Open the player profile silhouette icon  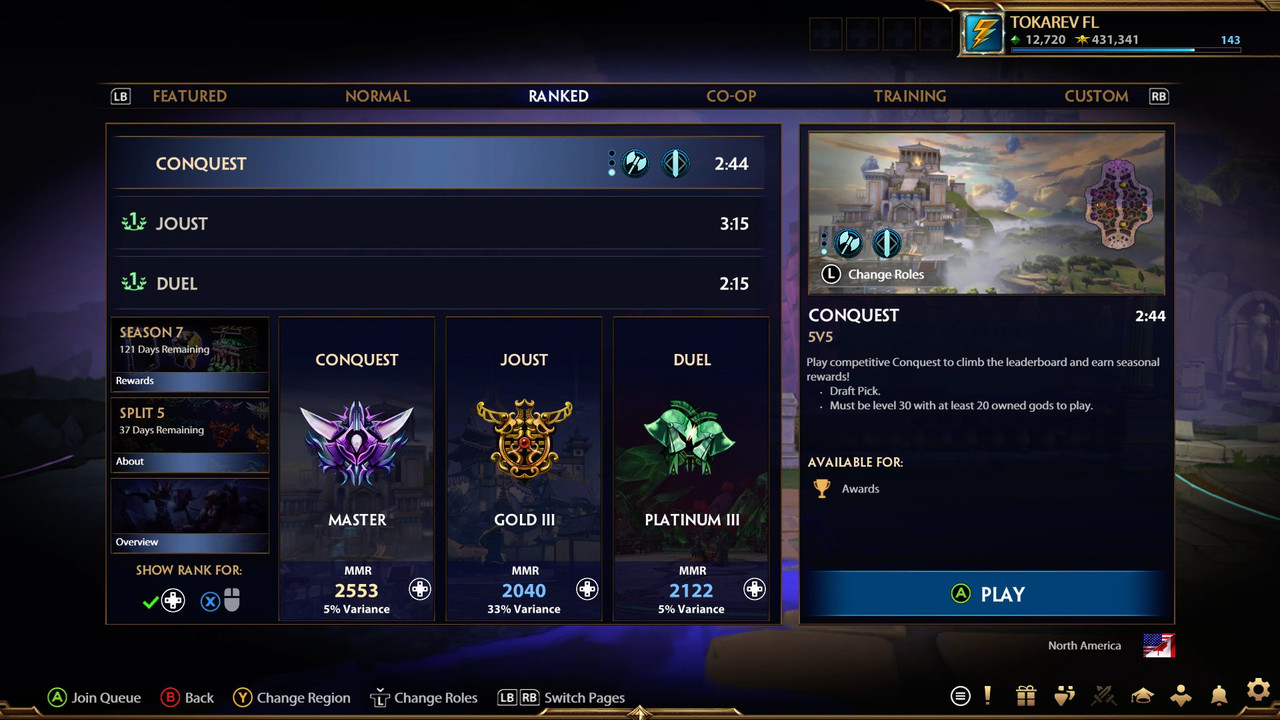[x=1181, y=695]
